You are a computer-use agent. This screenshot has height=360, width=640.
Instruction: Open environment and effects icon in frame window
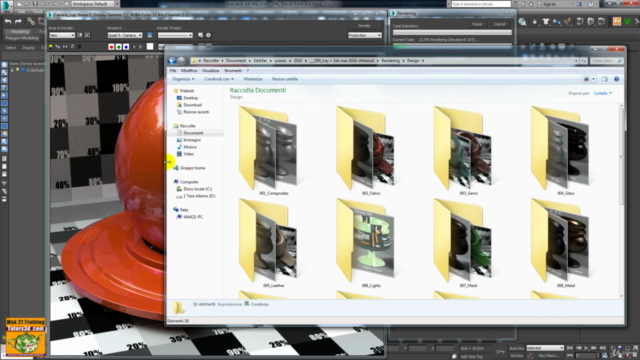pyautogui.click(x=208, y=35)
